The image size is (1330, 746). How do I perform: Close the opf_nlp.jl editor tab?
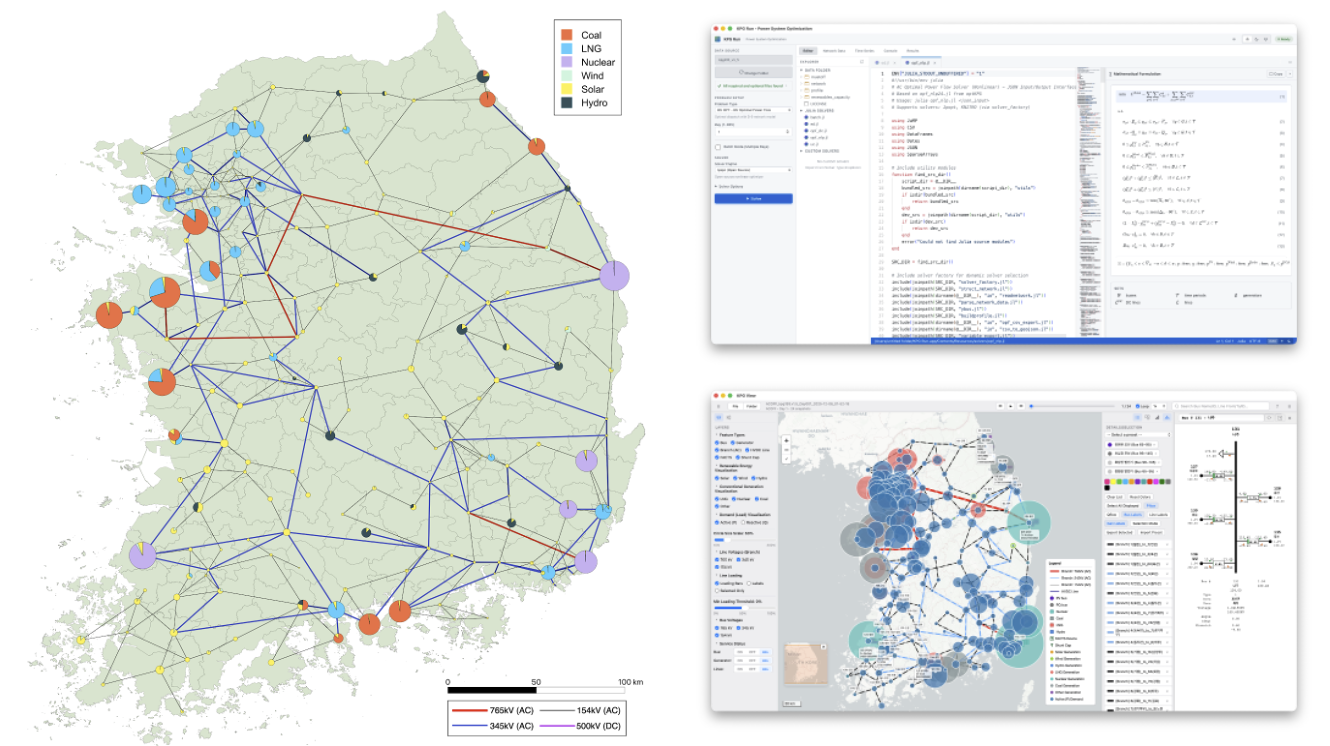[935, 62]
